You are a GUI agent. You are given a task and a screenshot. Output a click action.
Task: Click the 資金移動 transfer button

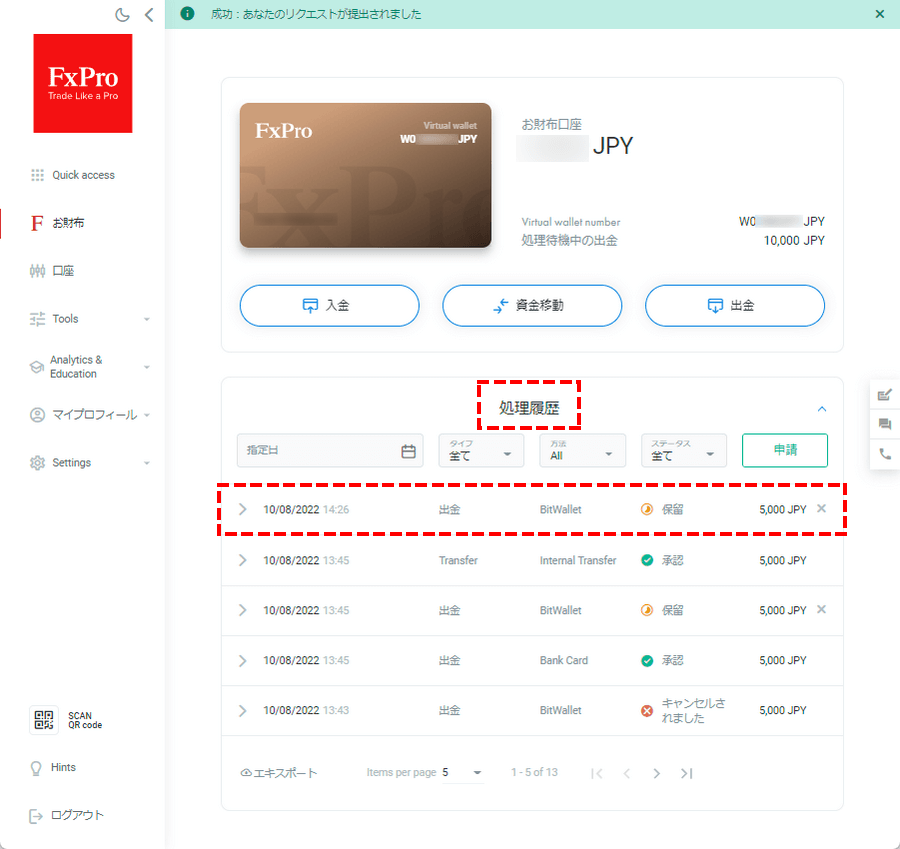pyautogui.click(x=532, y=305)
